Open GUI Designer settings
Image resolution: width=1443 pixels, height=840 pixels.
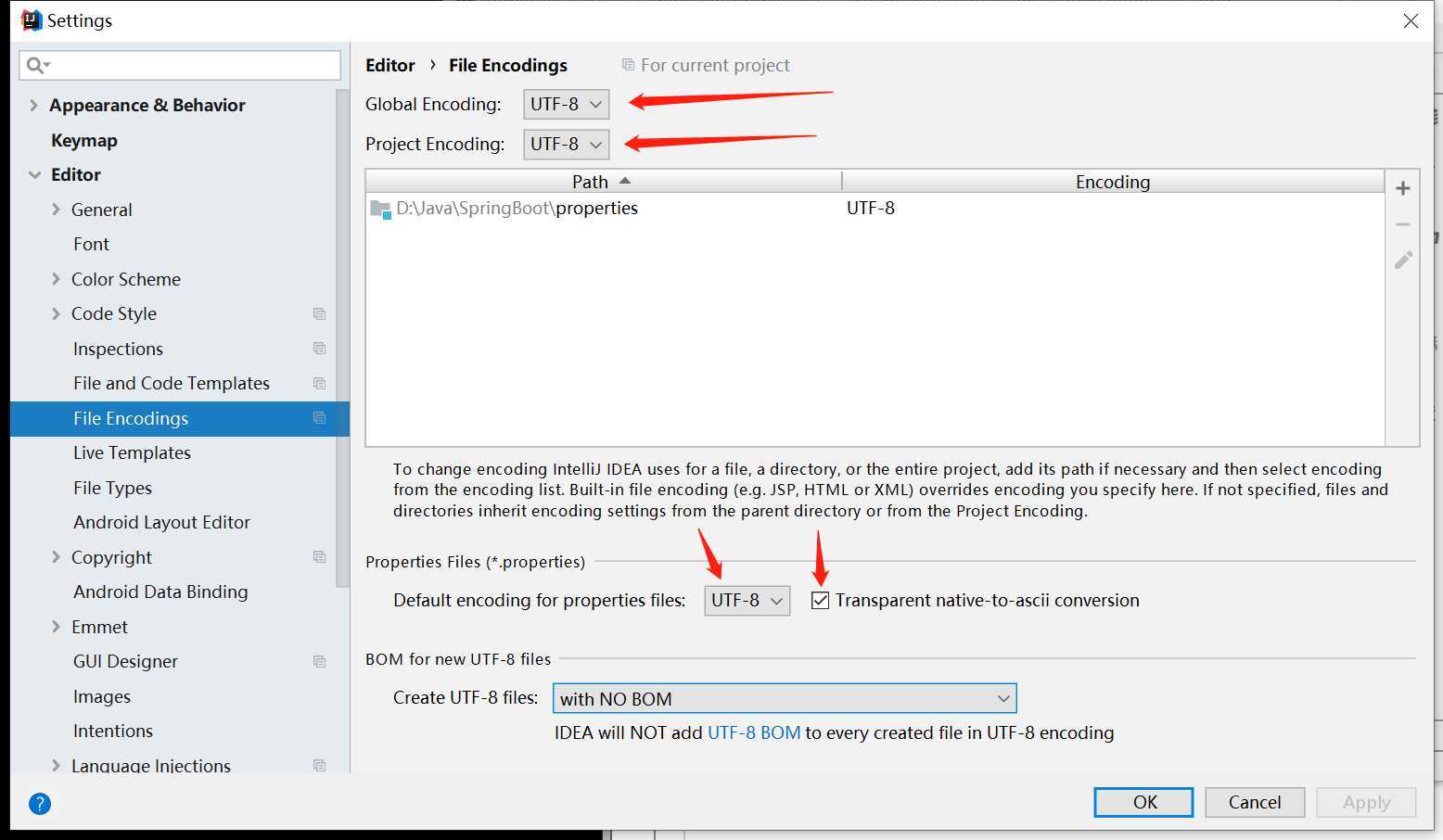[x=125, y=661]
